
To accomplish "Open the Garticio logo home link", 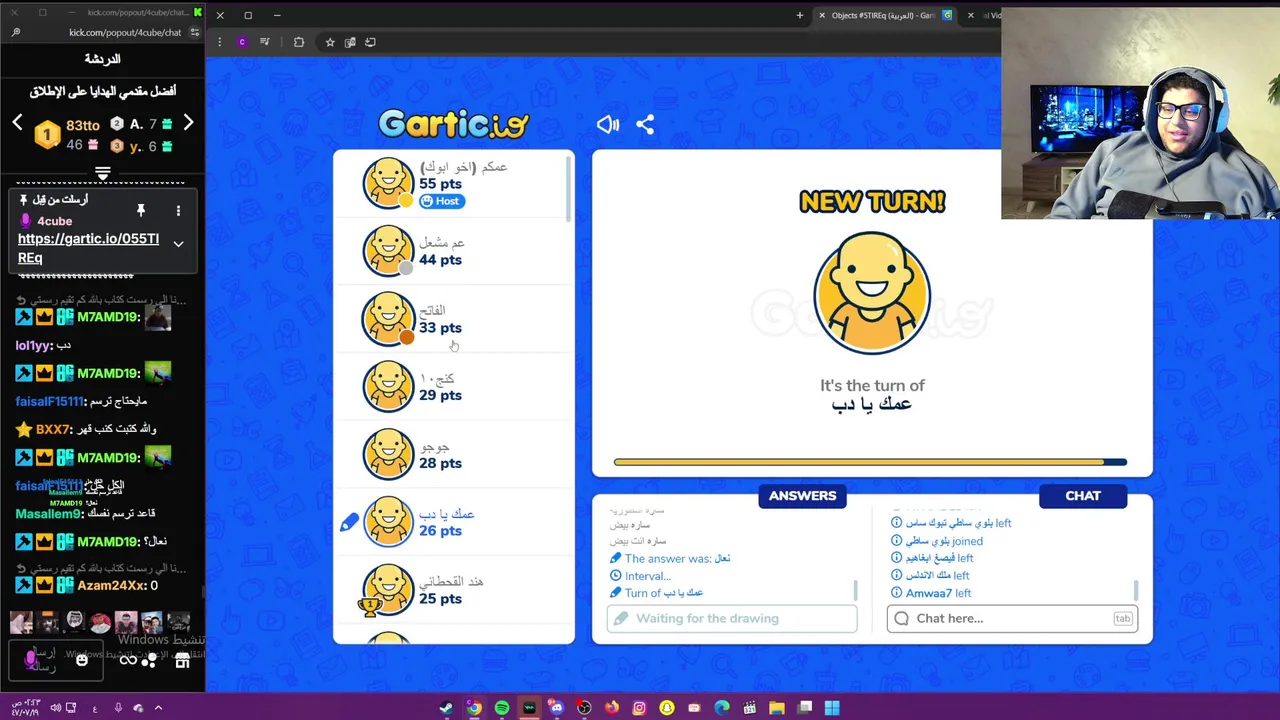I will (x=454, y=124).
